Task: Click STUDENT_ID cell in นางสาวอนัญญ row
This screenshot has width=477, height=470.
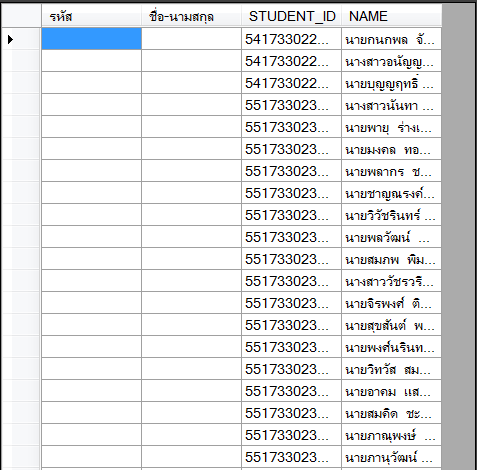Action: tap(291, 61)
